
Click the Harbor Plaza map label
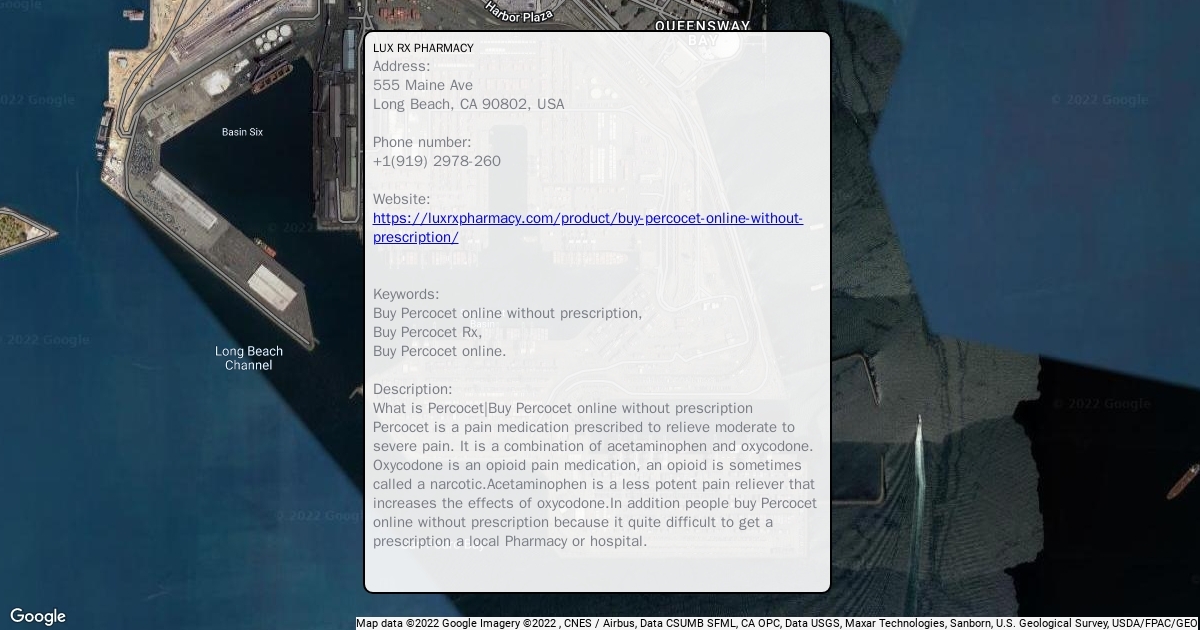[x=519, y=11]
